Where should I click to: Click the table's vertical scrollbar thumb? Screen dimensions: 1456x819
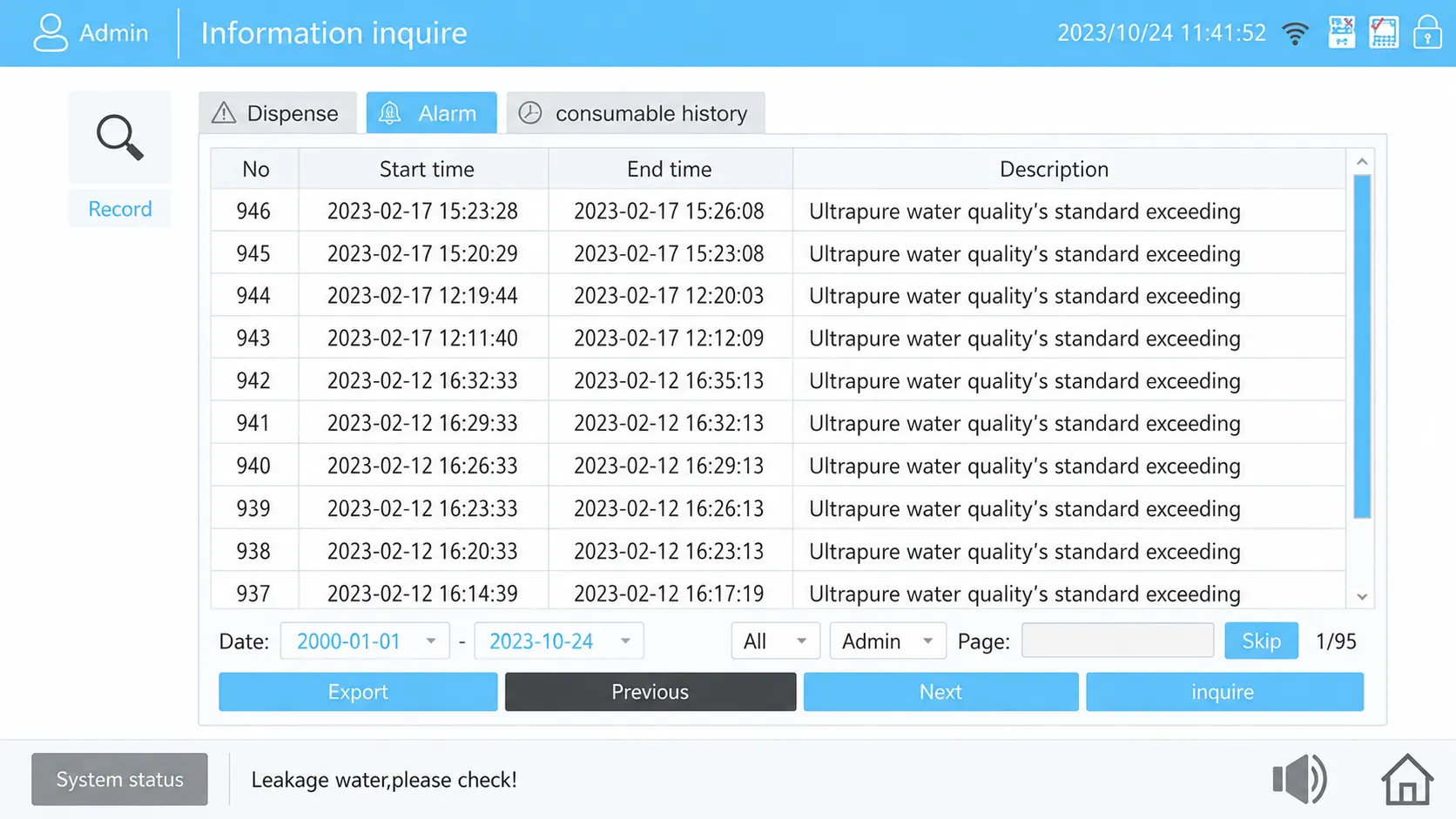coord(1362,346)
